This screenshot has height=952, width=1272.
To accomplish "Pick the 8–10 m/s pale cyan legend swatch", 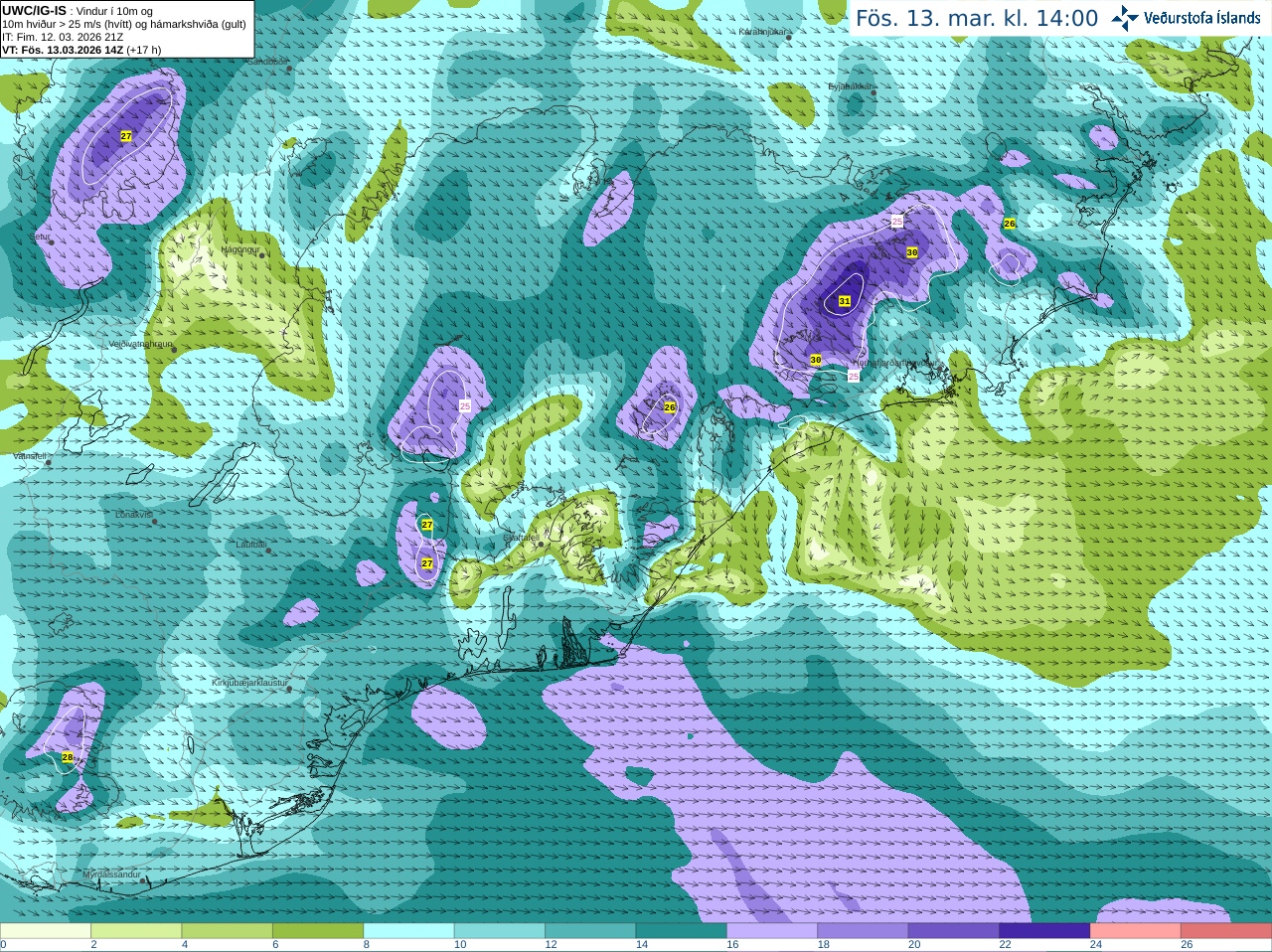I will (409, 931).
